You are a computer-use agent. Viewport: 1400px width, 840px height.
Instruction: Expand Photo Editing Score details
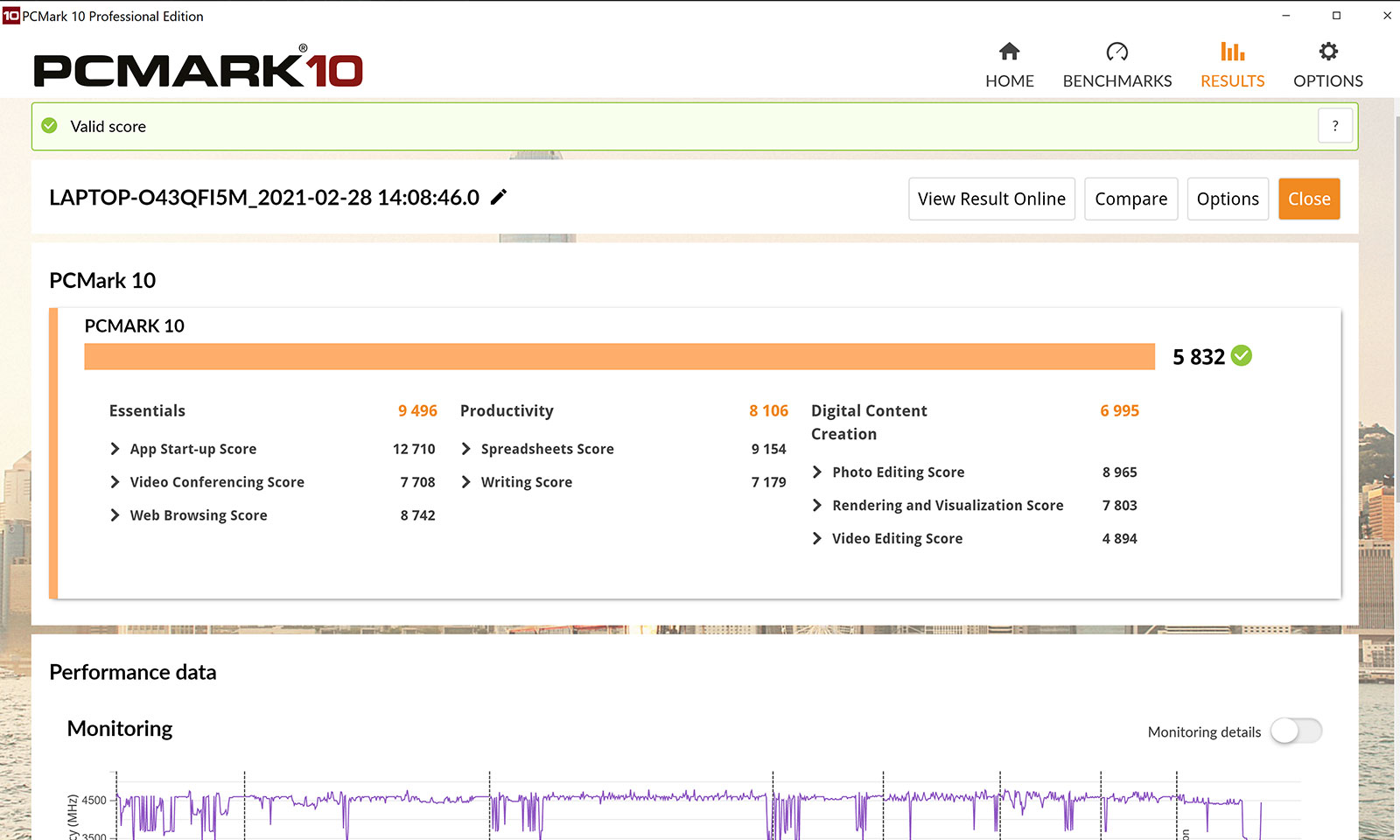point(816,472)
